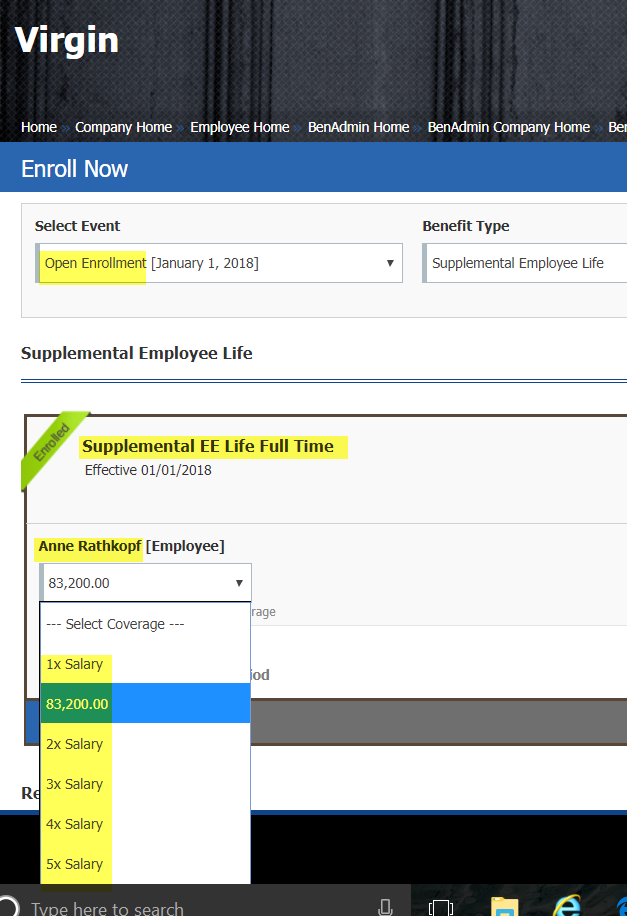Select the 3x Salary option
Image resolution: width=627 pixels, height=916 pixels.
coord(75,784)
